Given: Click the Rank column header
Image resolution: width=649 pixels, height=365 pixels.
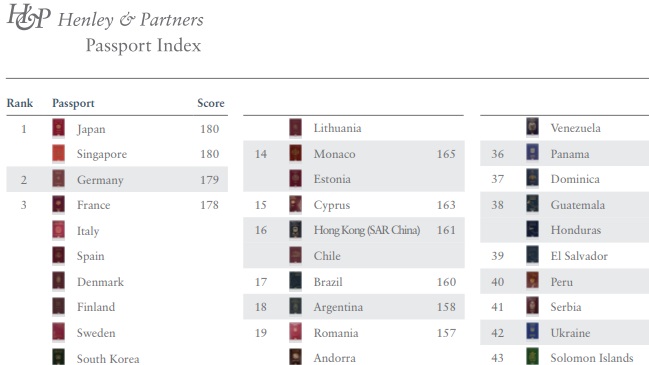Looking at the screenshot, I should click(19, 103).
